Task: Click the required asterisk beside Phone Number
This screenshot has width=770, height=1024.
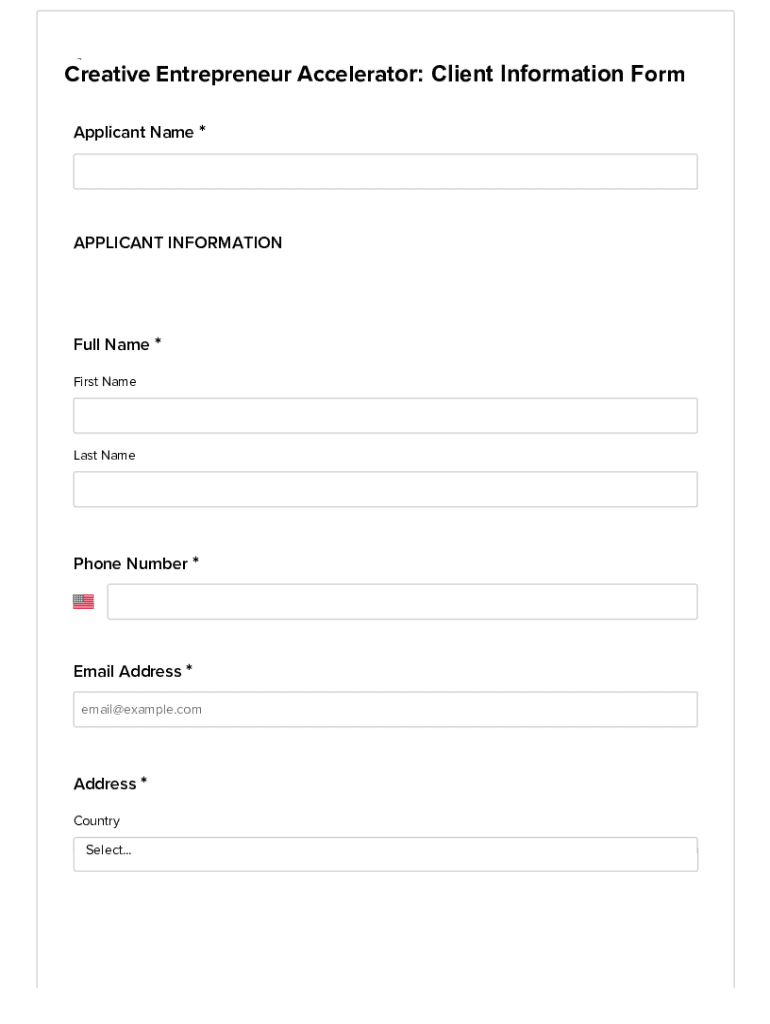Action: pos(196,563)
